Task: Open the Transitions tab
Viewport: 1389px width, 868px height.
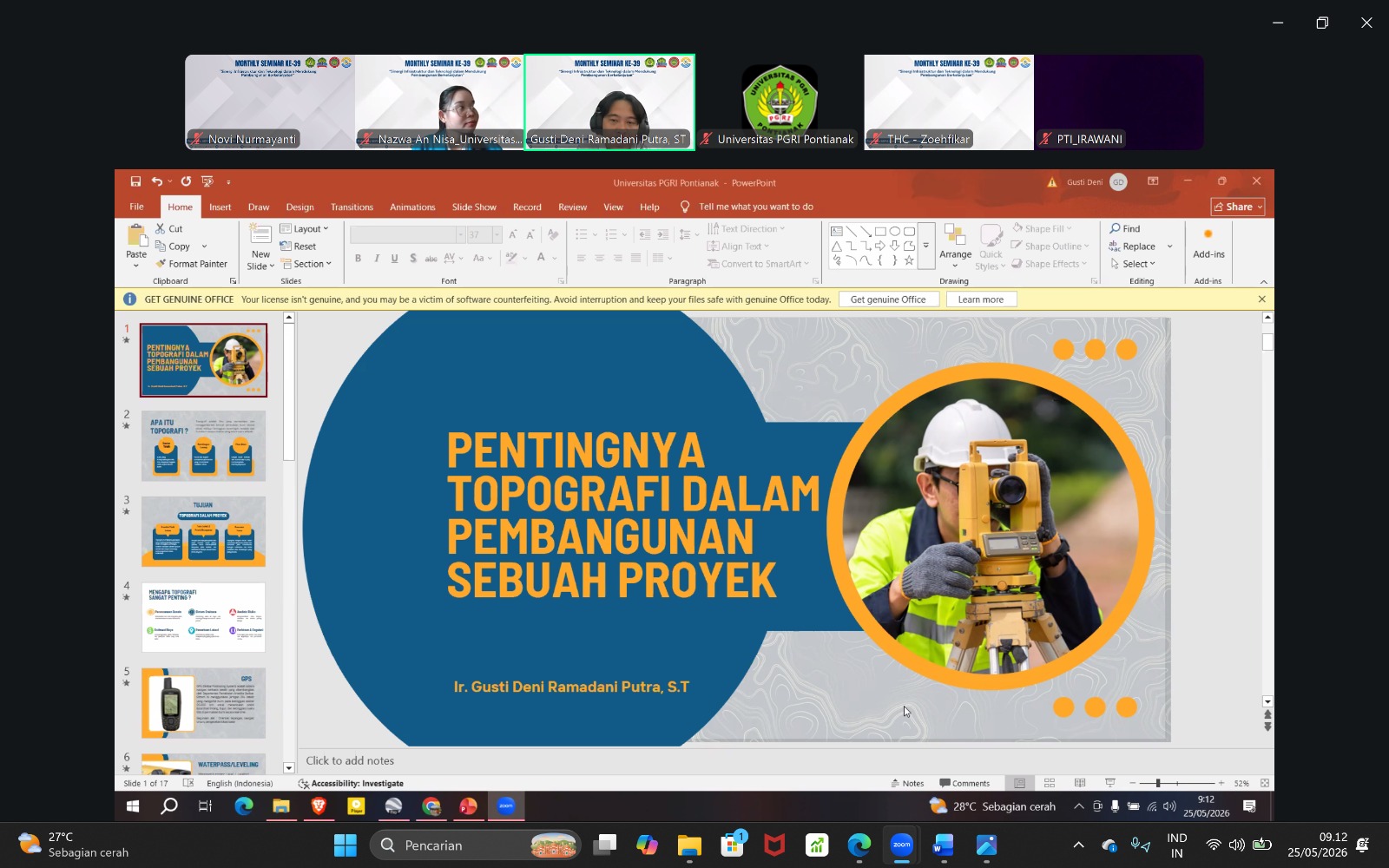Action: [352, 207]
